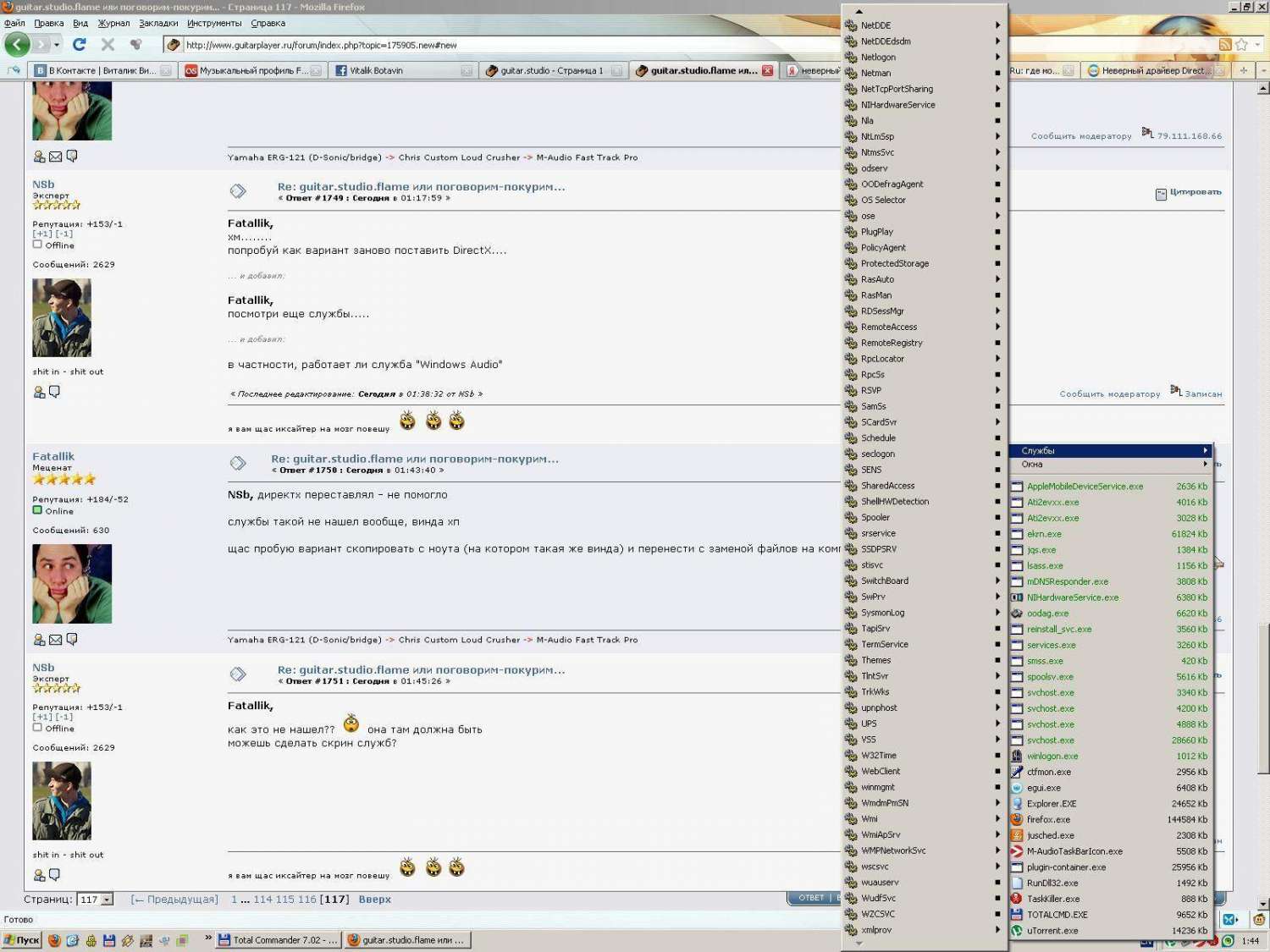Image resolution: width=1270 pixels, height=952 pixels.
Task: Switch to "Неверный драйвер Direct..." tab
Action: [x=1155, y=70]
